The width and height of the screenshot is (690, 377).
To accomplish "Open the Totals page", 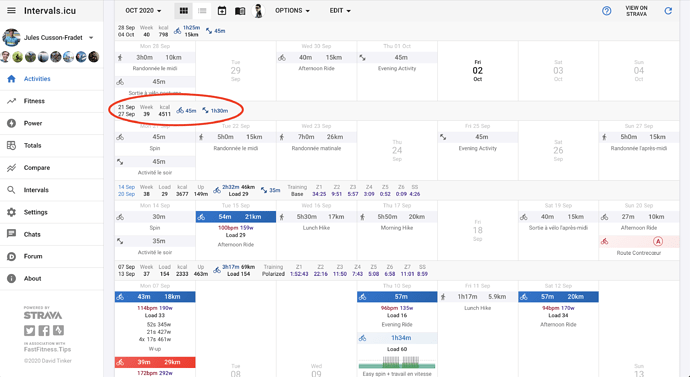I will tap(51, 146).
